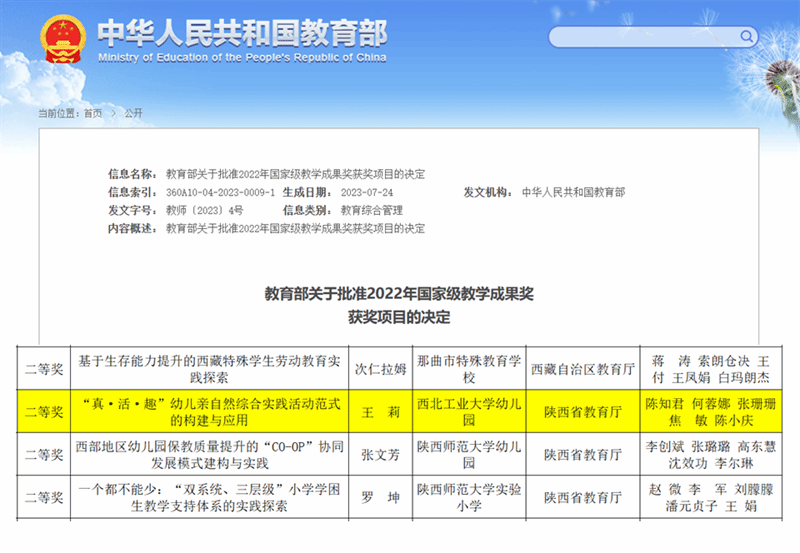Image resolution: width=800 pixels, height=553 pixels.
Task: Click the name 次仁拉姆 in first row
Action: point(378,368)
